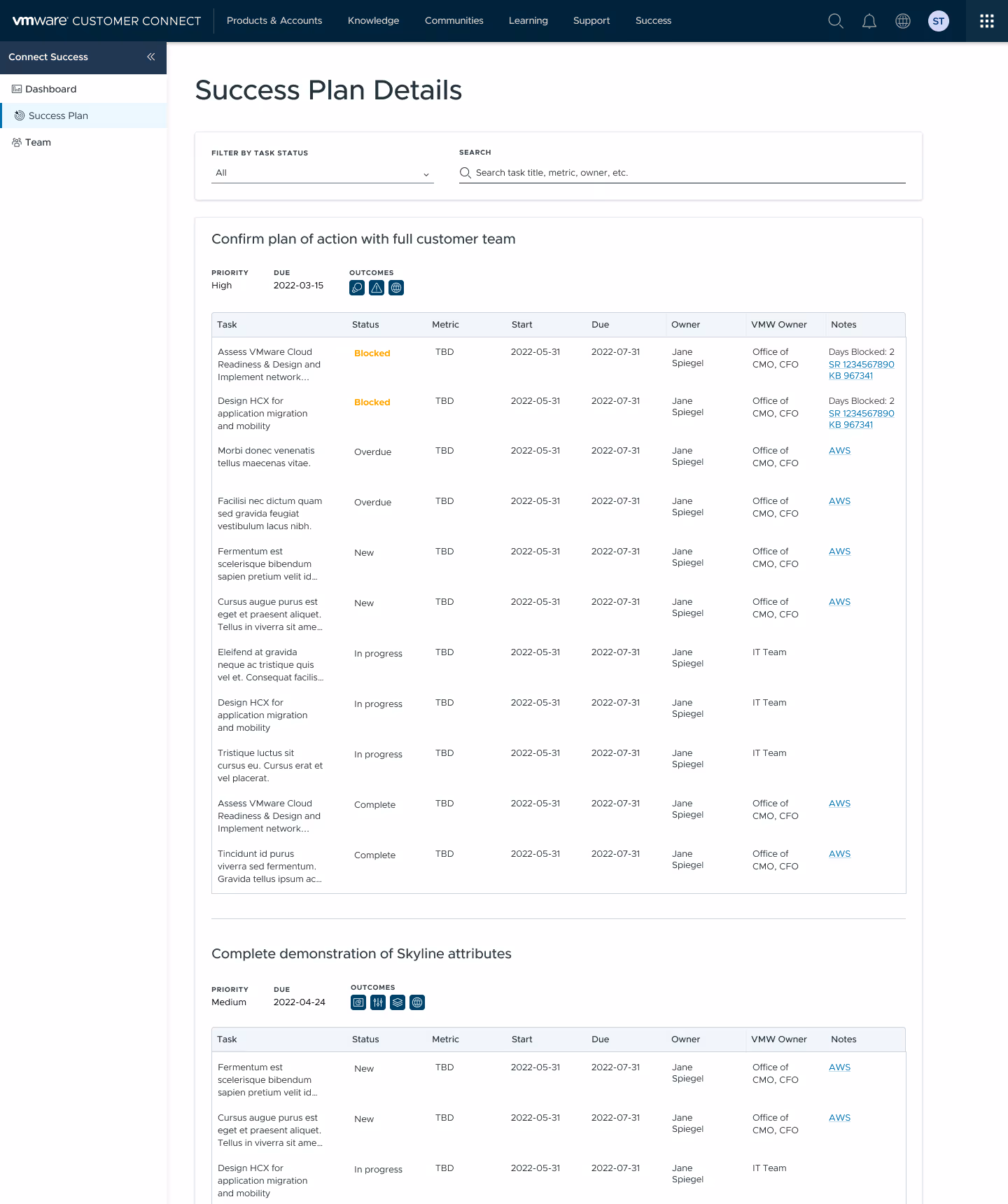Click the coins outcome icon under first plan

point(357,288)
